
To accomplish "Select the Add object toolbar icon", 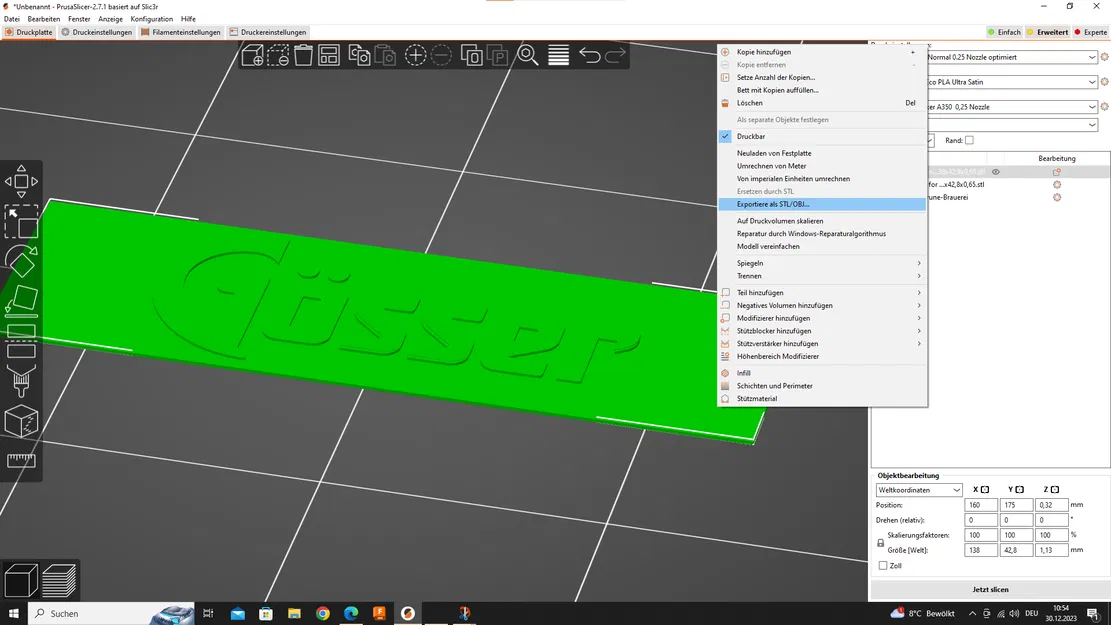I will [252, 55].
